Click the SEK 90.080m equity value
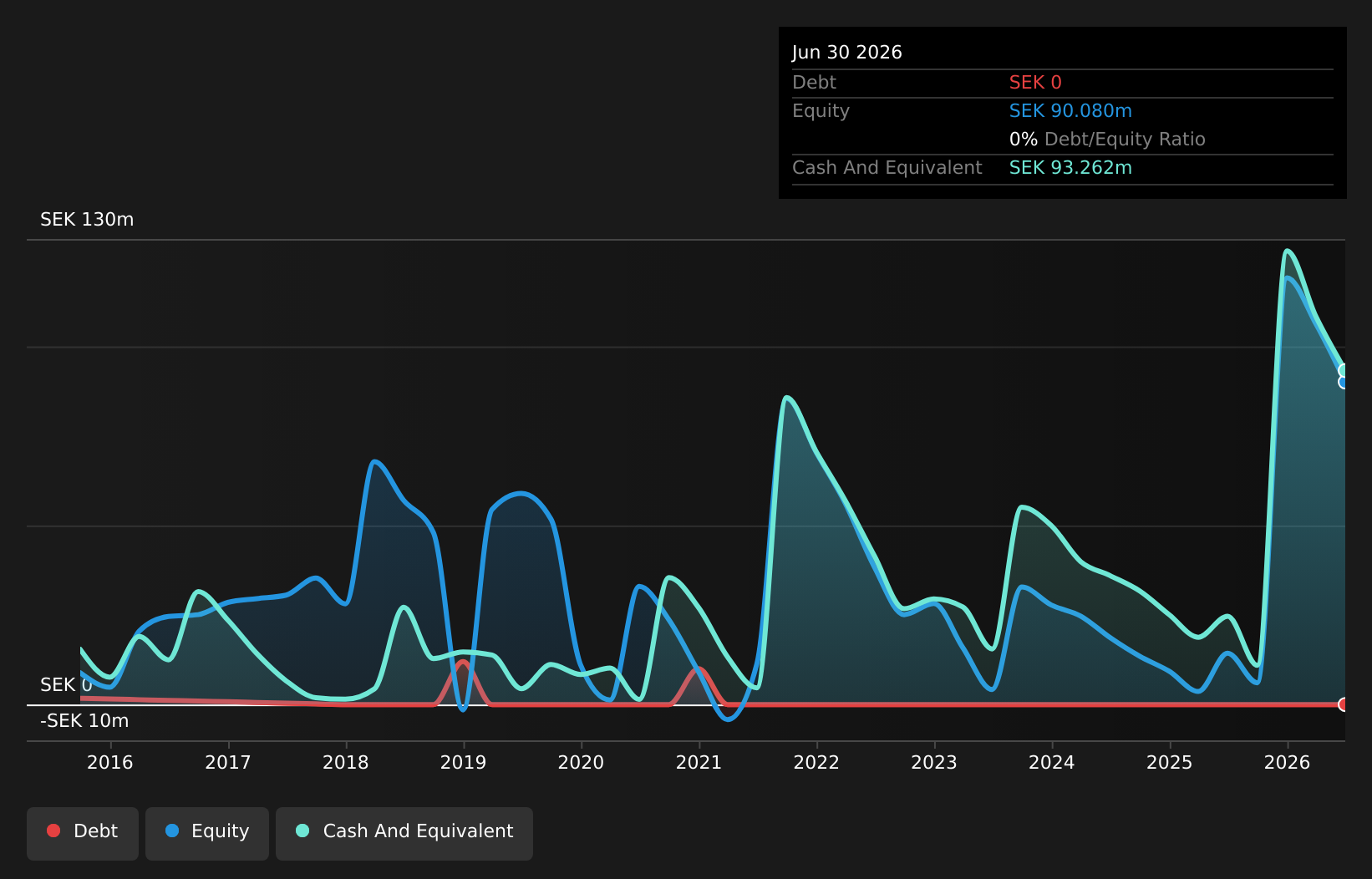Screen dimensions: 1372x879 [1070, 111]
